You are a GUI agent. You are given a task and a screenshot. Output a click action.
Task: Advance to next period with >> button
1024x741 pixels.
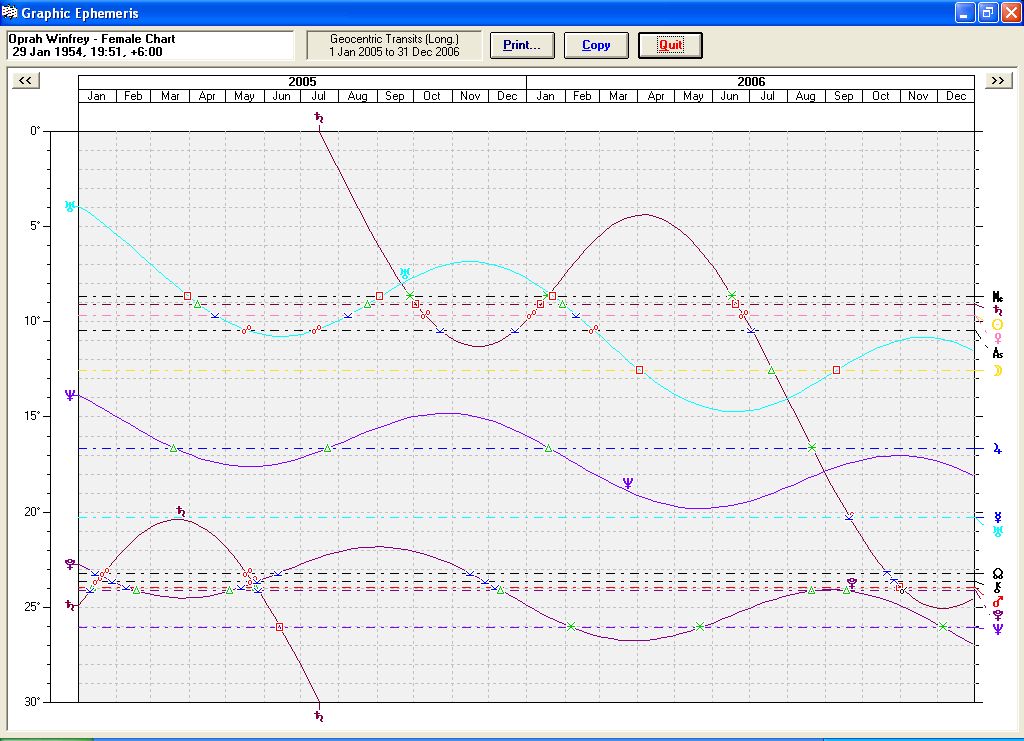click(x=997, y=81)
